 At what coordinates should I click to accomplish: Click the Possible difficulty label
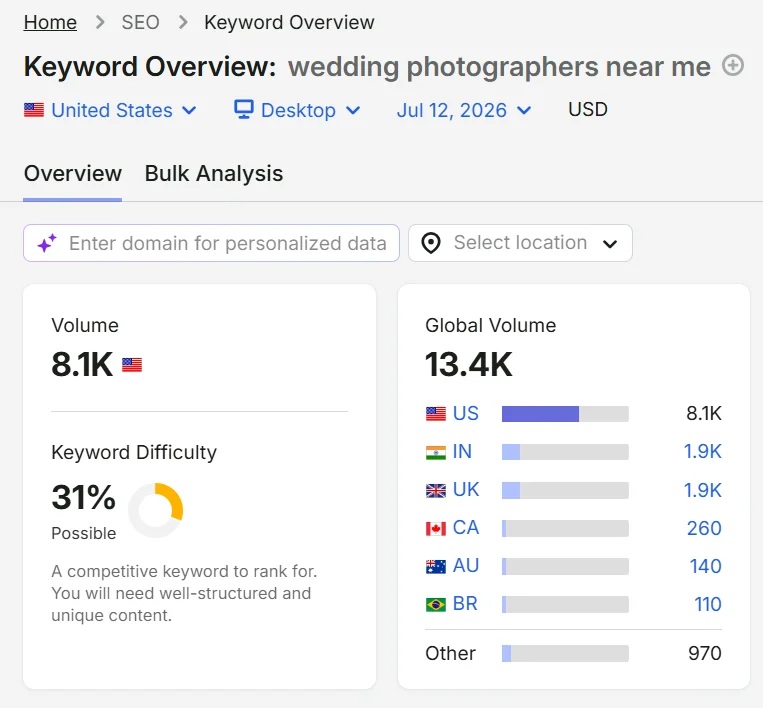[x=84, y=533]
